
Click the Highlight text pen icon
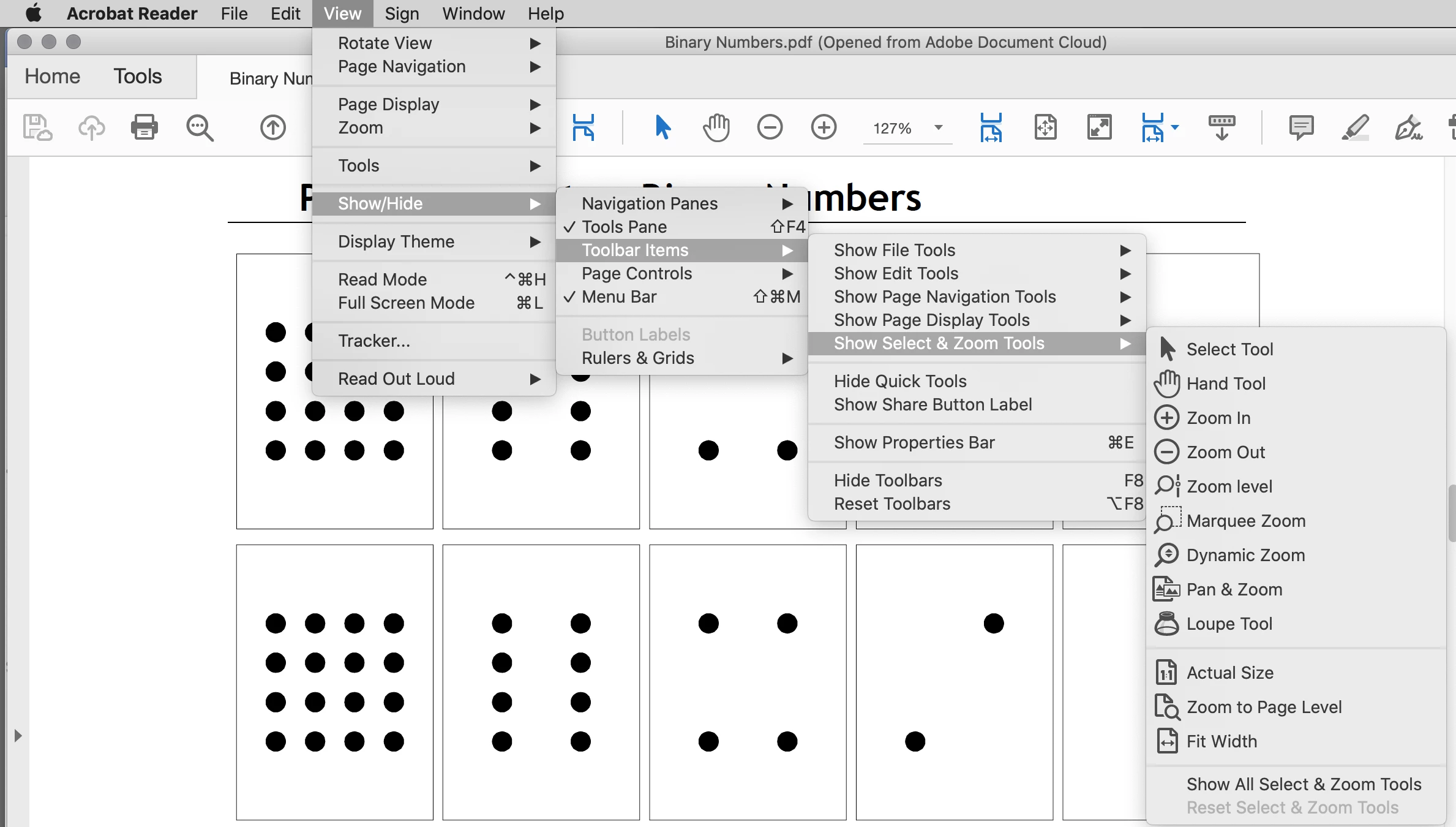[x=1355, y=127]
